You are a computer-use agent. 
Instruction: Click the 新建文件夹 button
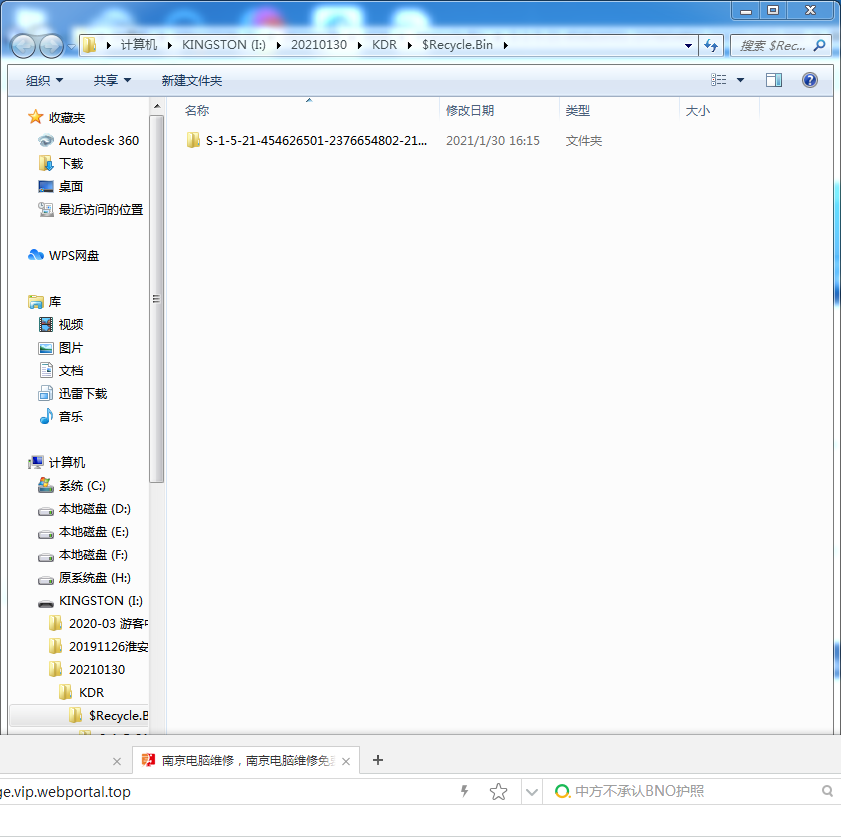pyautogui.click(x=192, y=80)
